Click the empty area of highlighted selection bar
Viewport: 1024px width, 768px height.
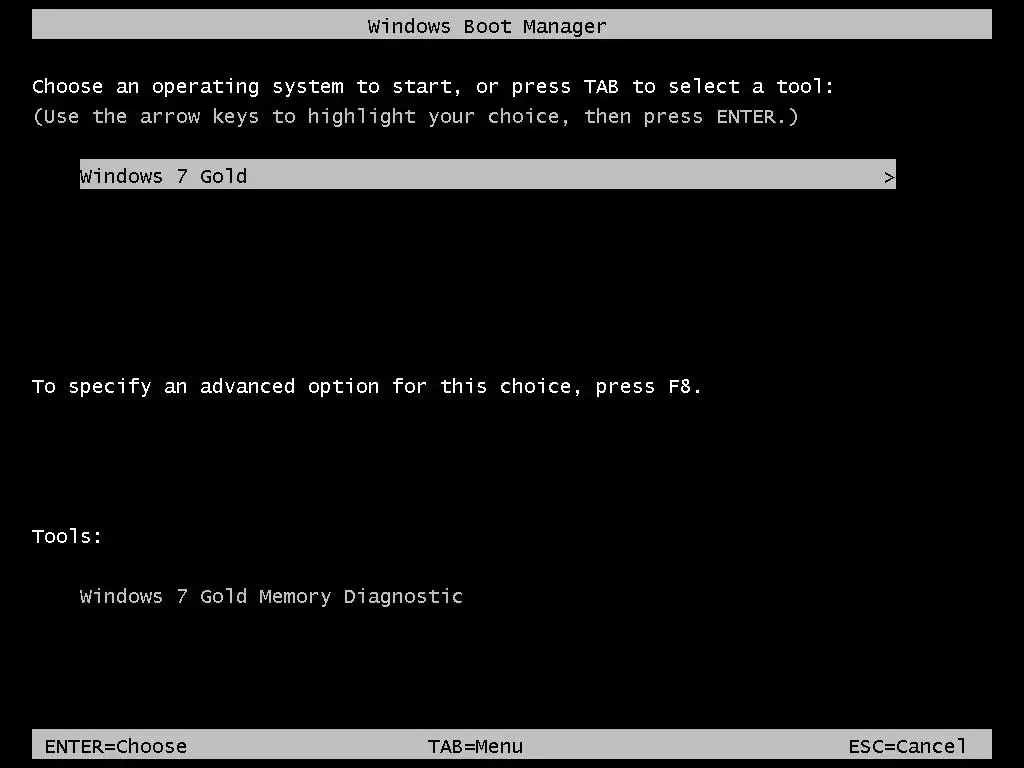click(x=562, y=174)
